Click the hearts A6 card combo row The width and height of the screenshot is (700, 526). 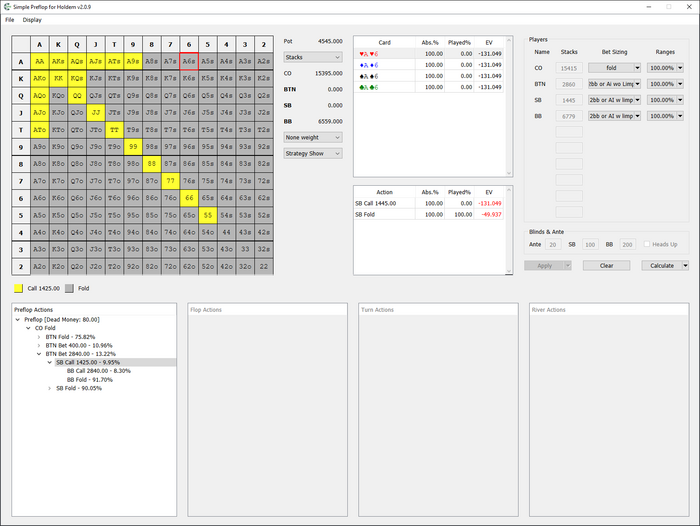[369, 54]
